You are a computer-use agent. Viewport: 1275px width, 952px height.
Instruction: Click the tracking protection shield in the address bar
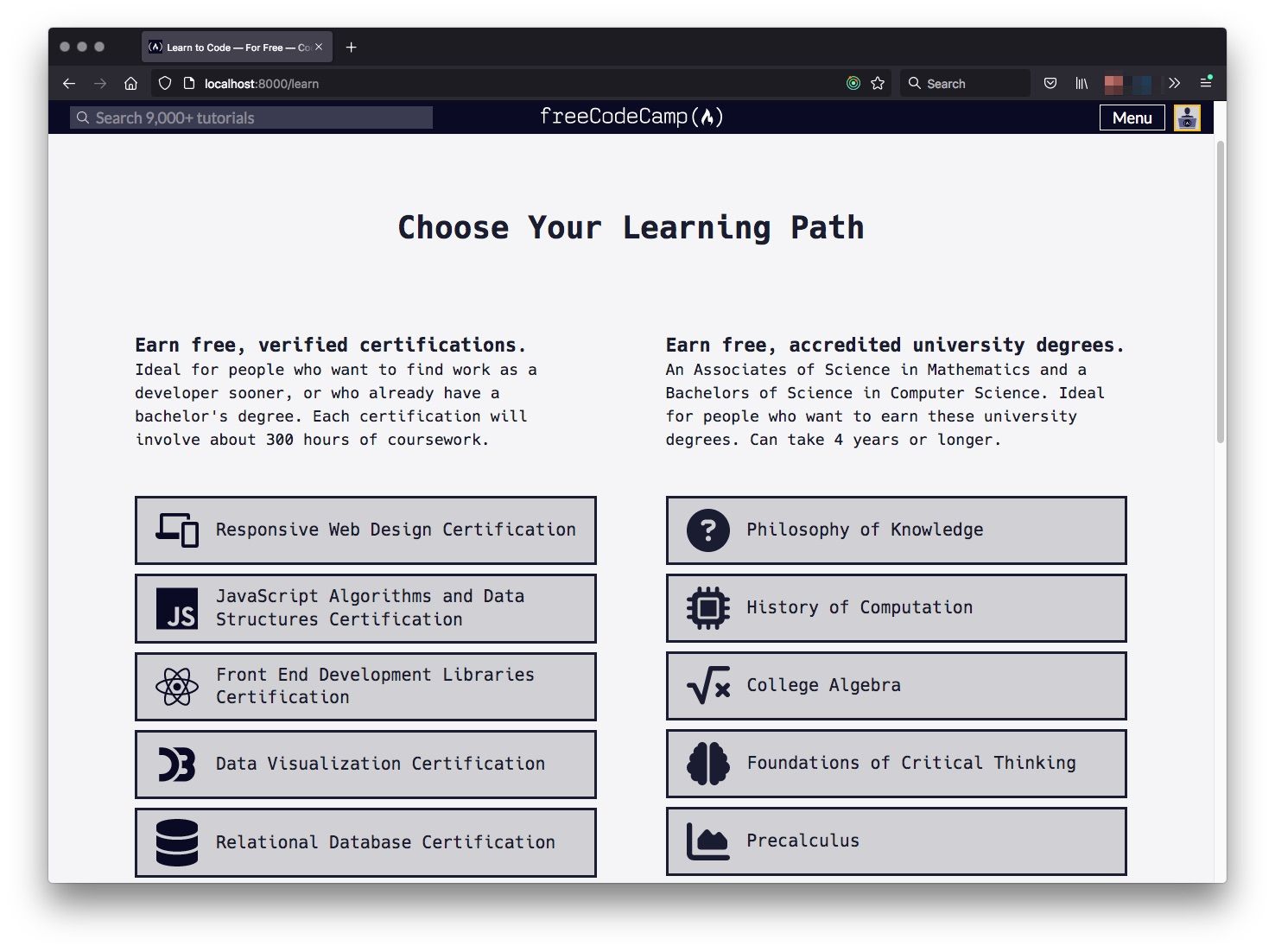[164, 83]
